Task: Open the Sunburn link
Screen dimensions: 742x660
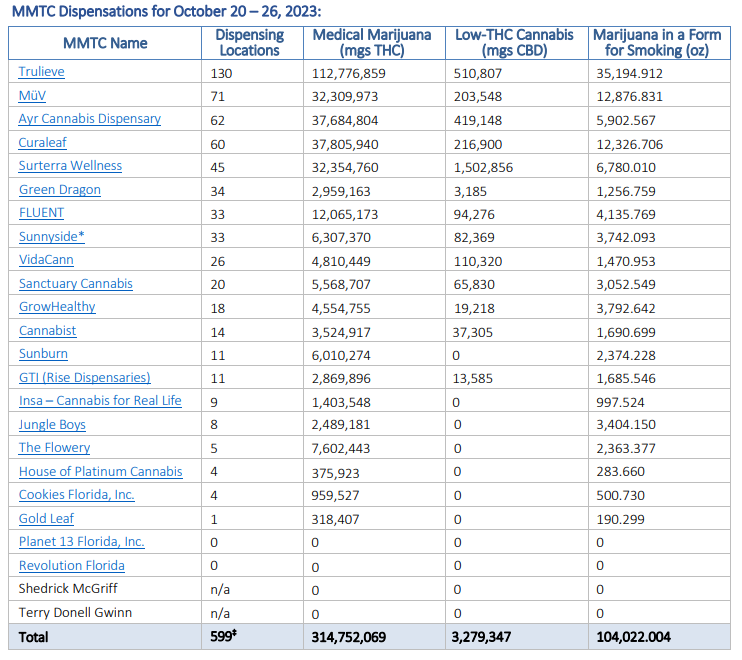Action: pos(43,354)
